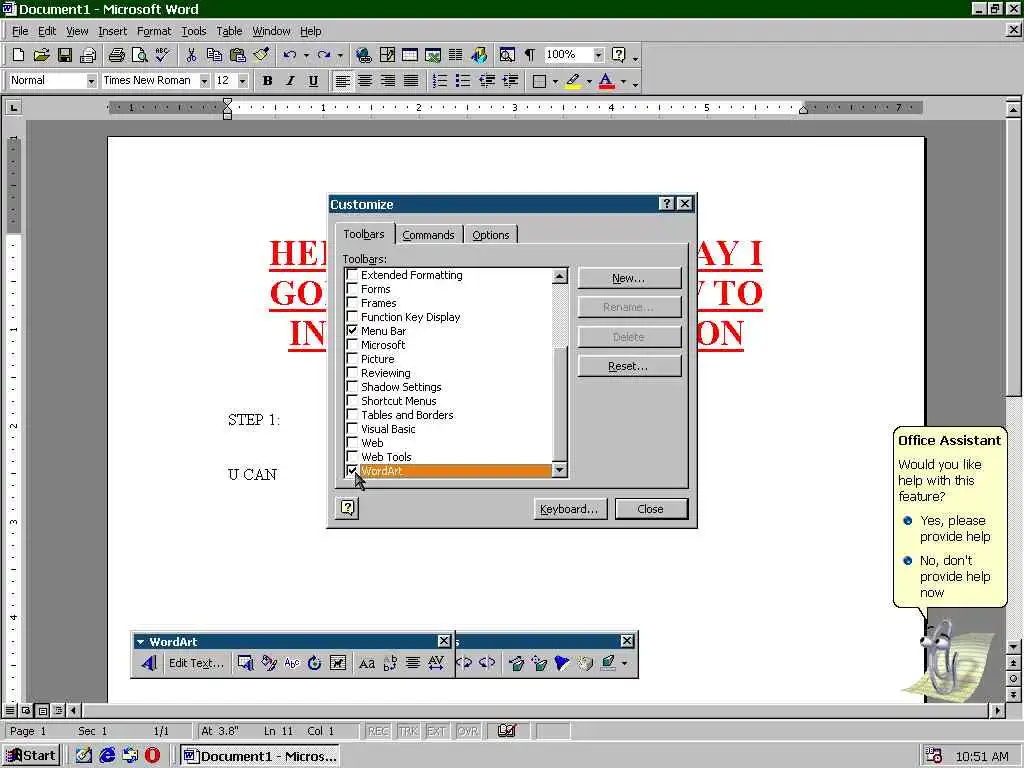The height and width of the screenshot is (768, 1024).
Task: Activate the Format Painter brush
Action: 261,55
